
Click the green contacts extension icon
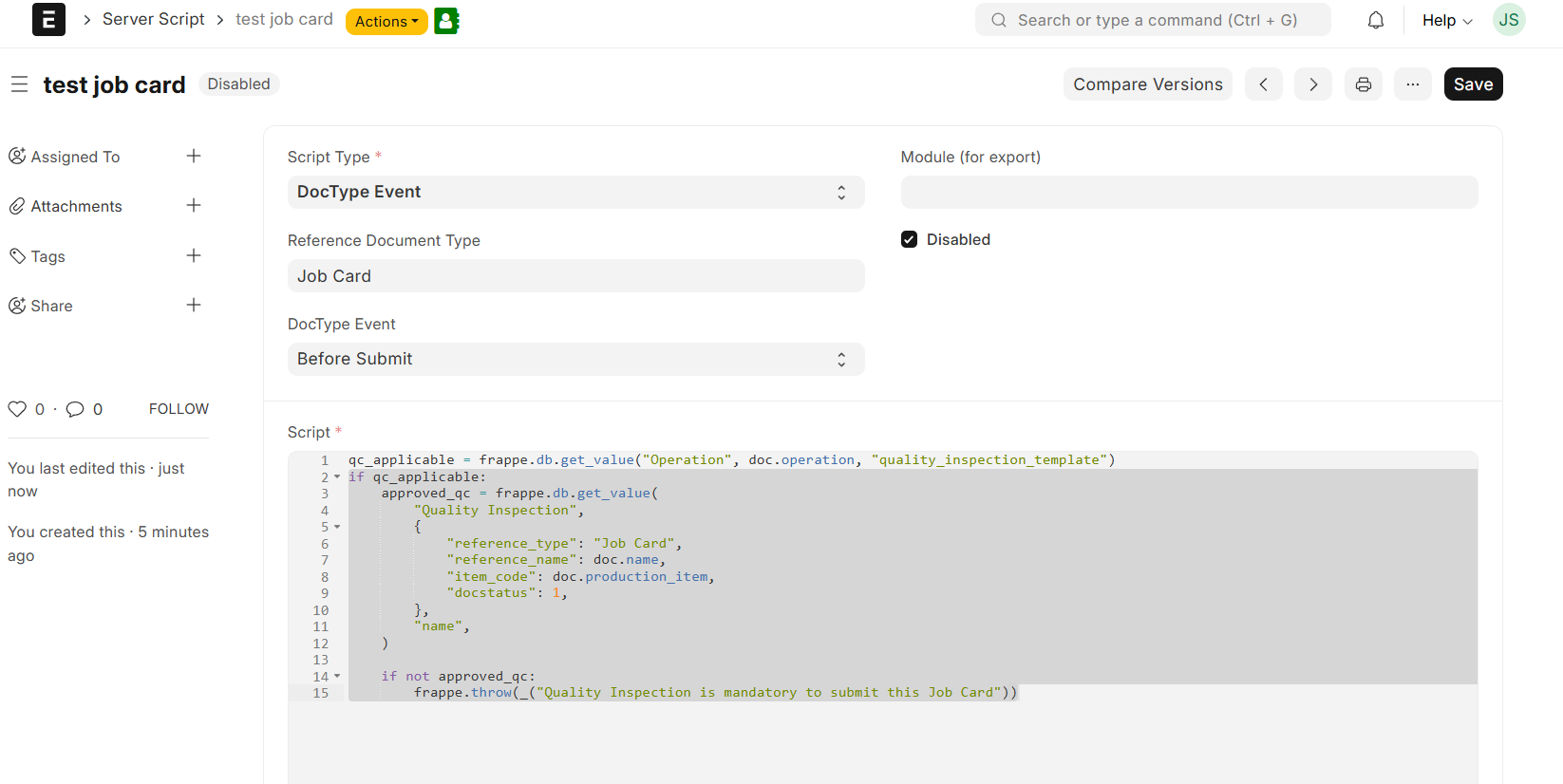(x=446, y=21)
